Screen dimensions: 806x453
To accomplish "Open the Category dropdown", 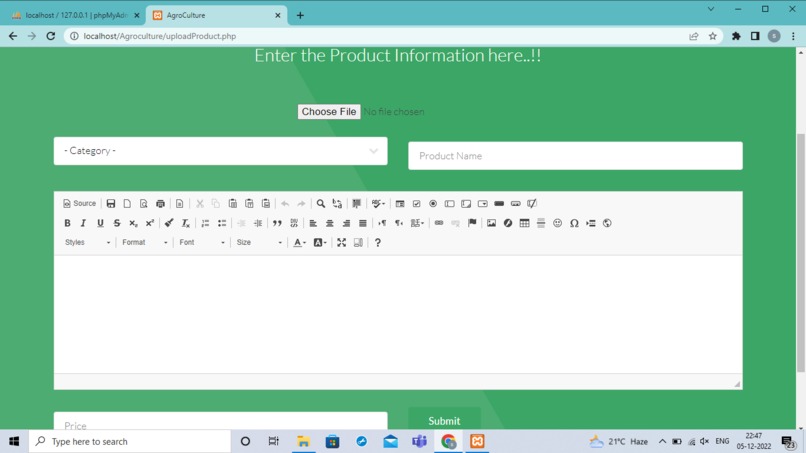I will click(x=221, y=151).
